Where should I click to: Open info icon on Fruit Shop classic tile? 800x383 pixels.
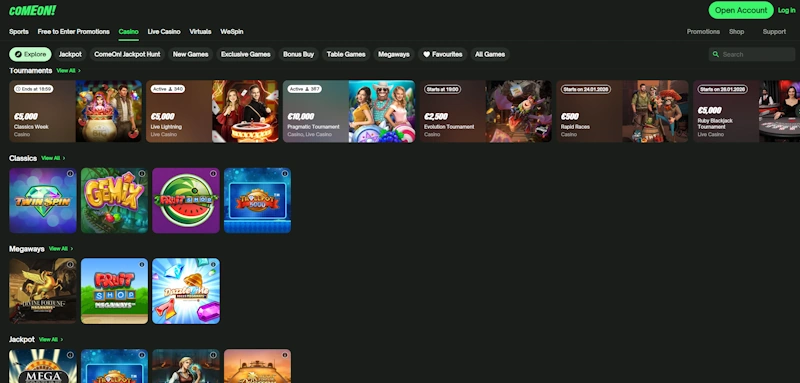[x=213, y=174]
